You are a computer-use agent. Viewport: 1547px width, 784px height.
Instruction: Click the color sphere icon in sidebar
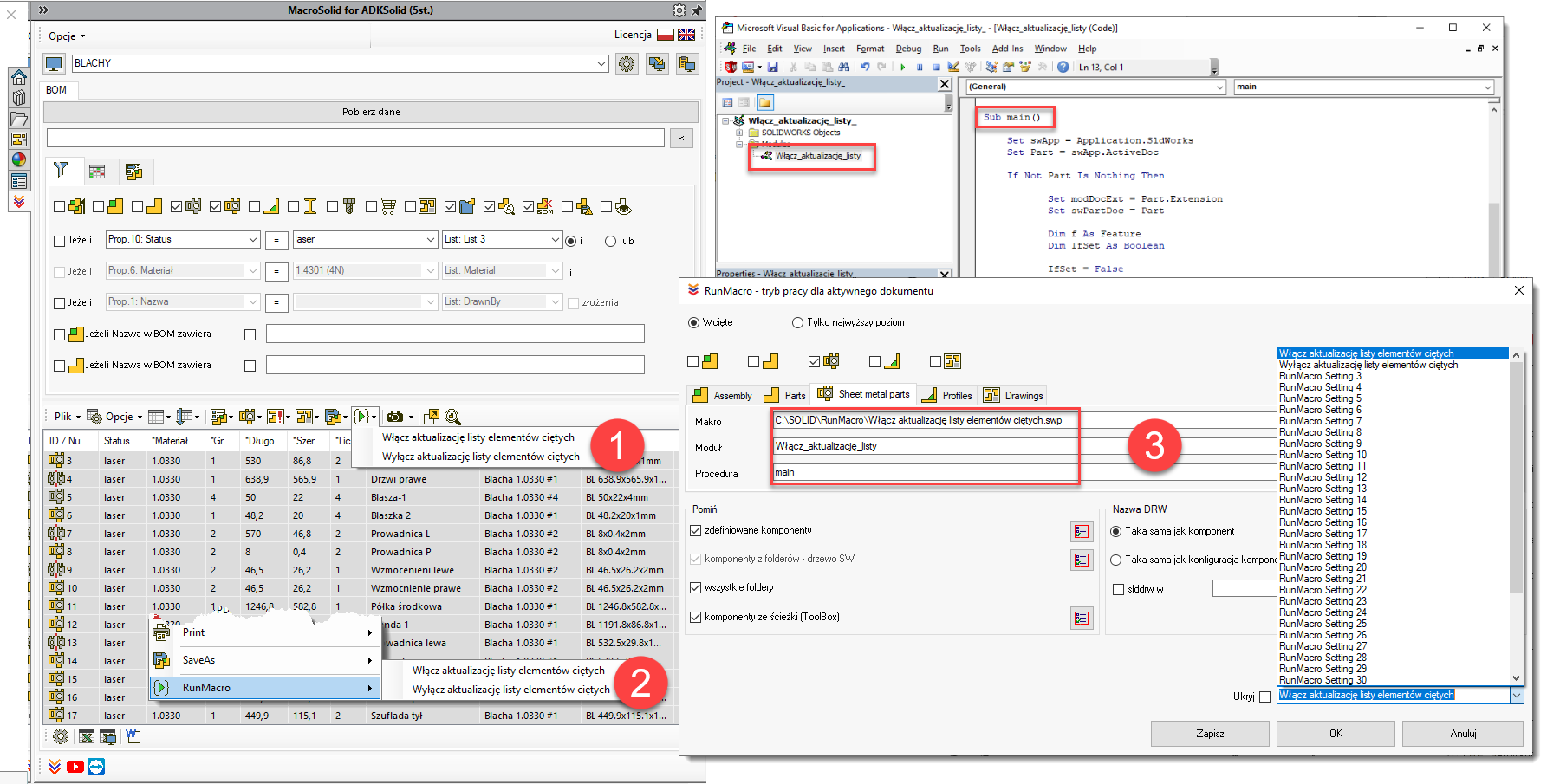click(x=19, y=159)
